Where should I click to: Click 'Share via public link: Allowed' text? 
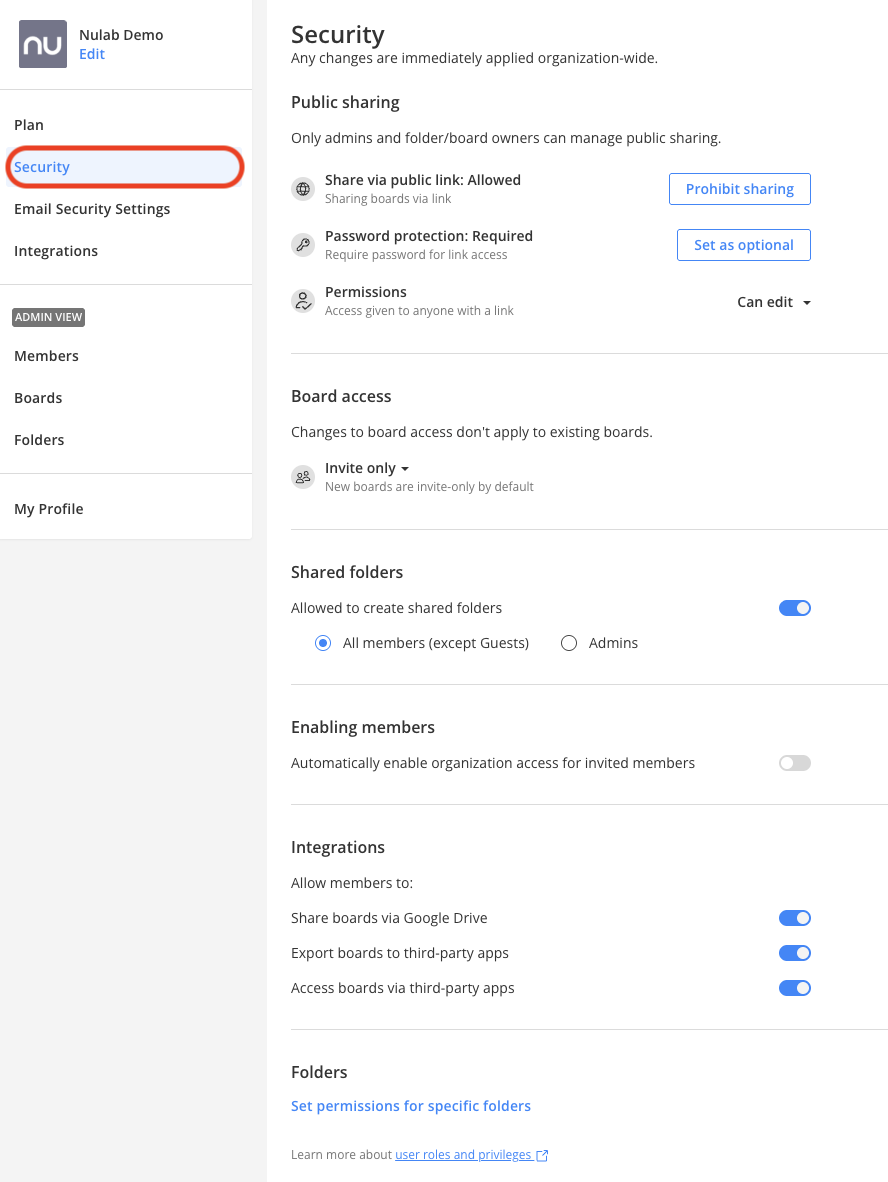point(423,180)
